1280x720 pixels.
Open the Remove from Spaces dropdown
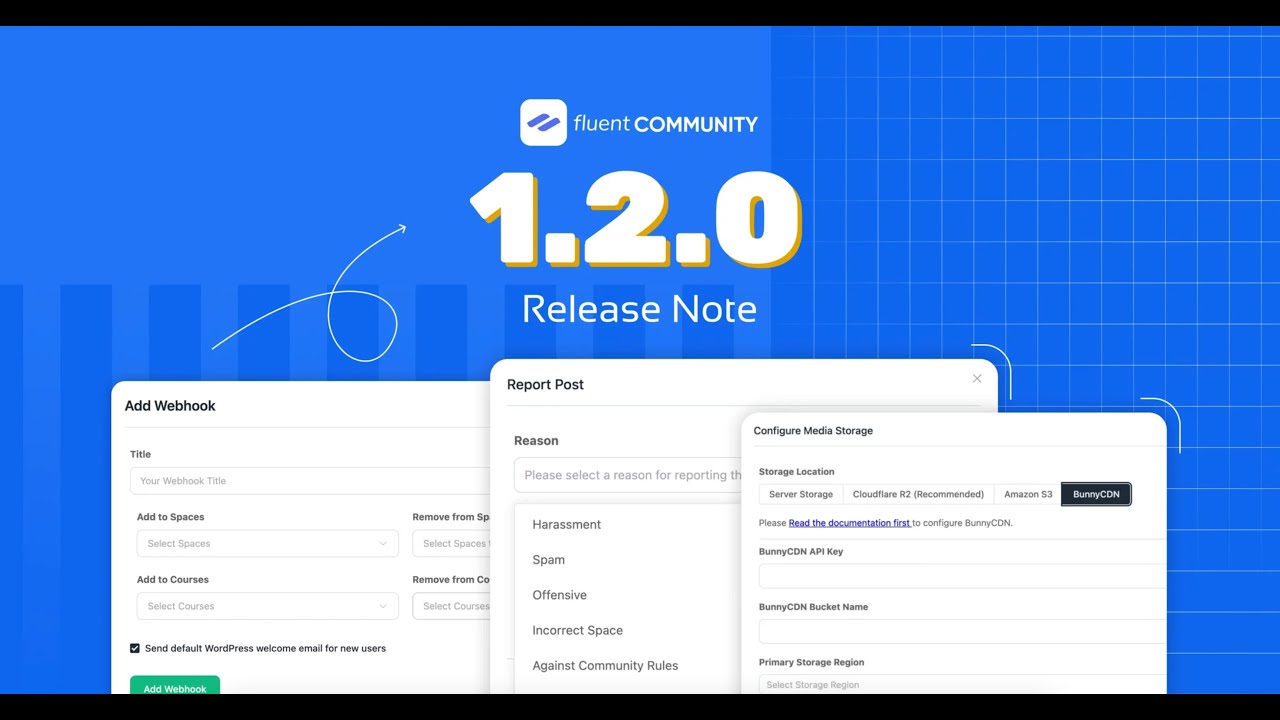click(x=451, y=543)
